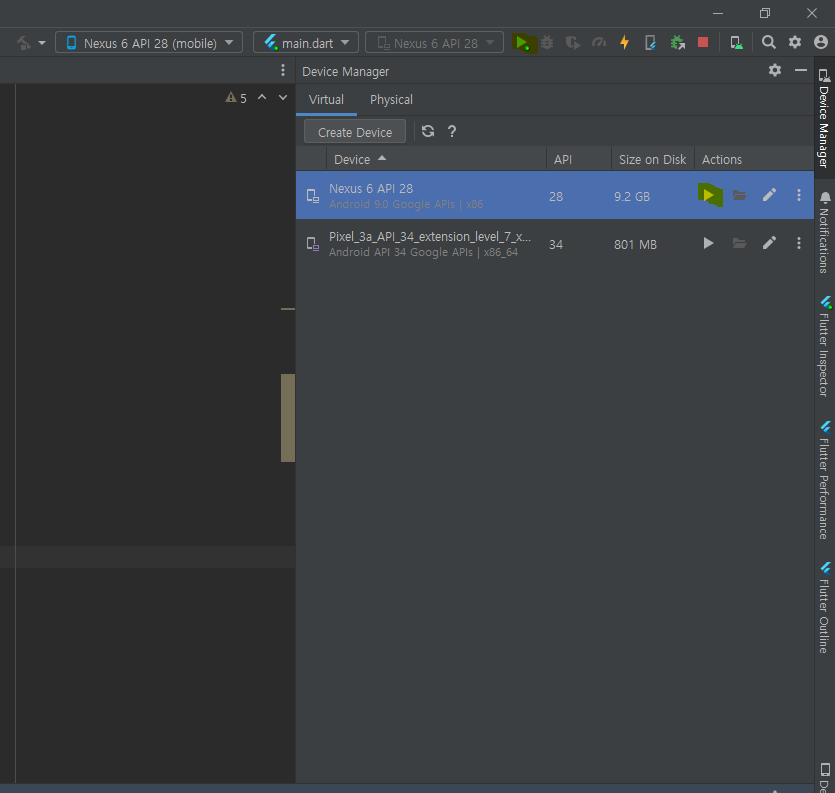835x793 pixels.
Task: Open Notifications side tool window
Action: (824, 232)
